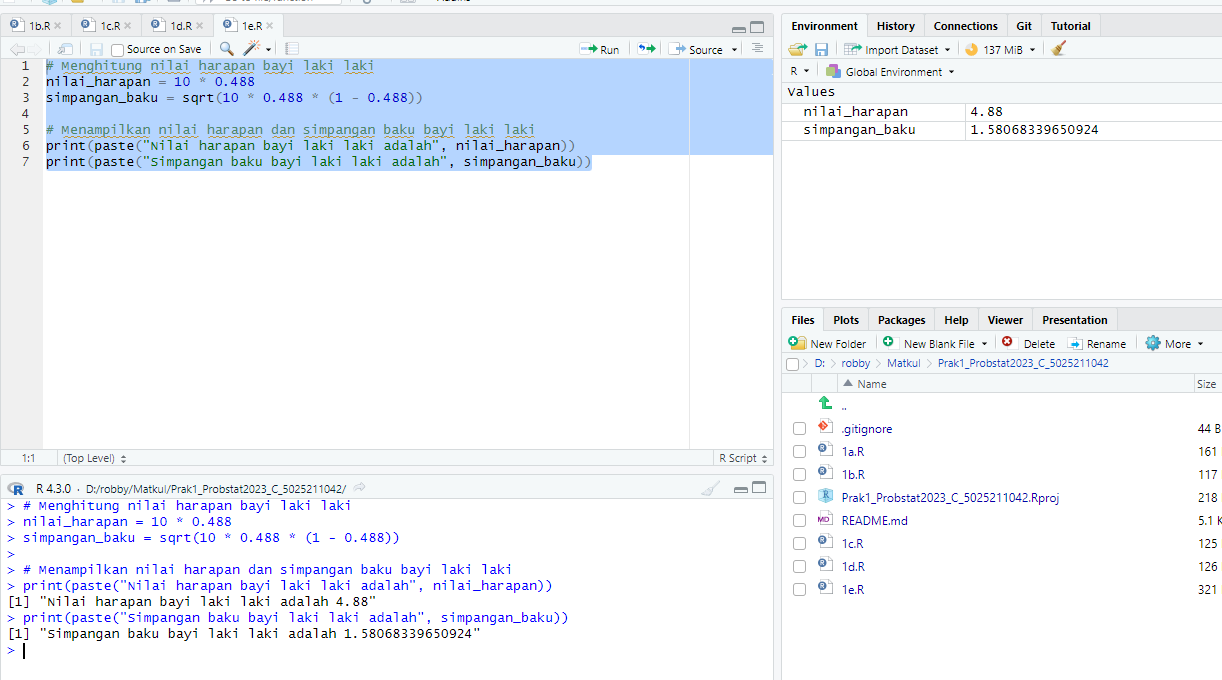Rename the selected file
This screenshot has width=1222, height=680.
coord(1097,343)
